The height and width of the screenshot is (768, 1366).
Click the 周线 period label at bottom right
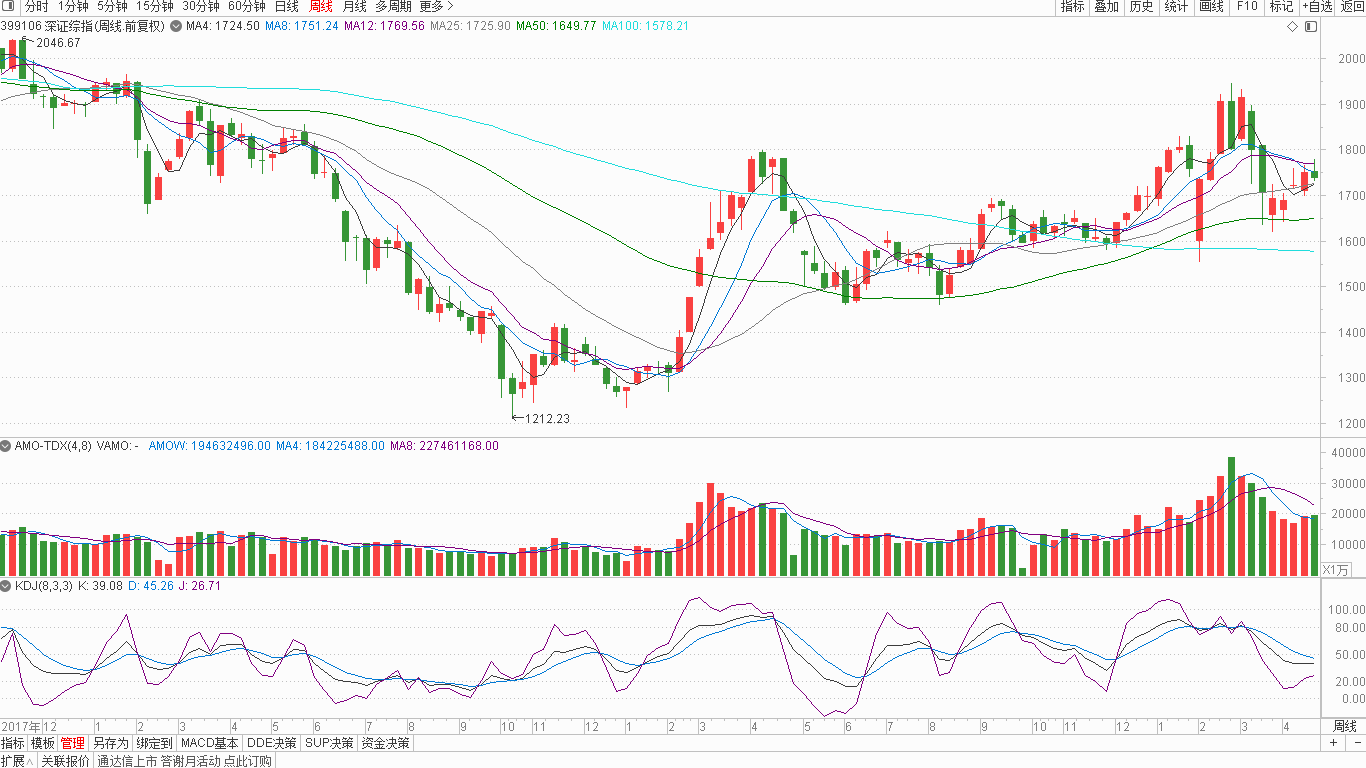[1345, 726]
